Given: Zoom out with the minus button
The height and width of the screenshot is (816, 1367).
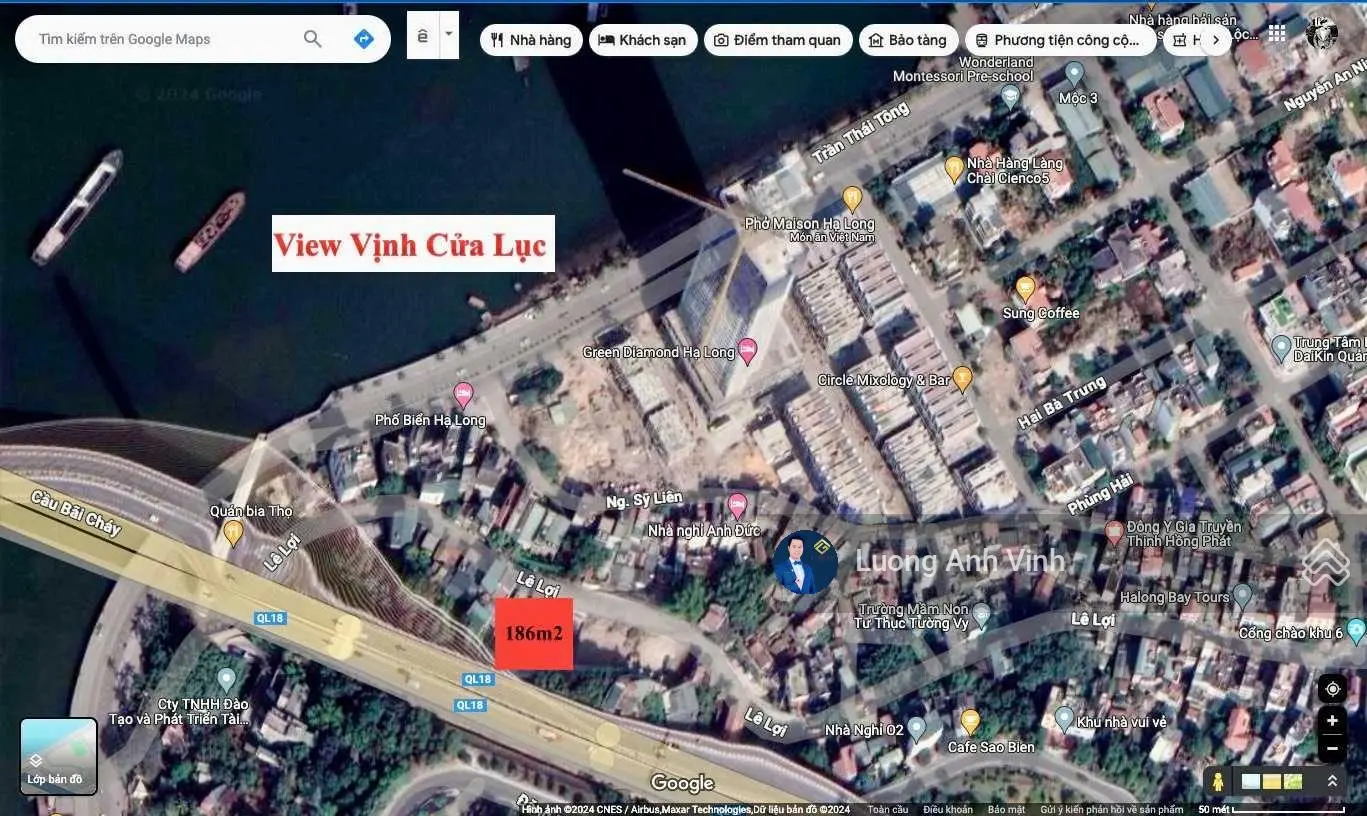Looking at the screenshot, I should [x=1332, y=748].
